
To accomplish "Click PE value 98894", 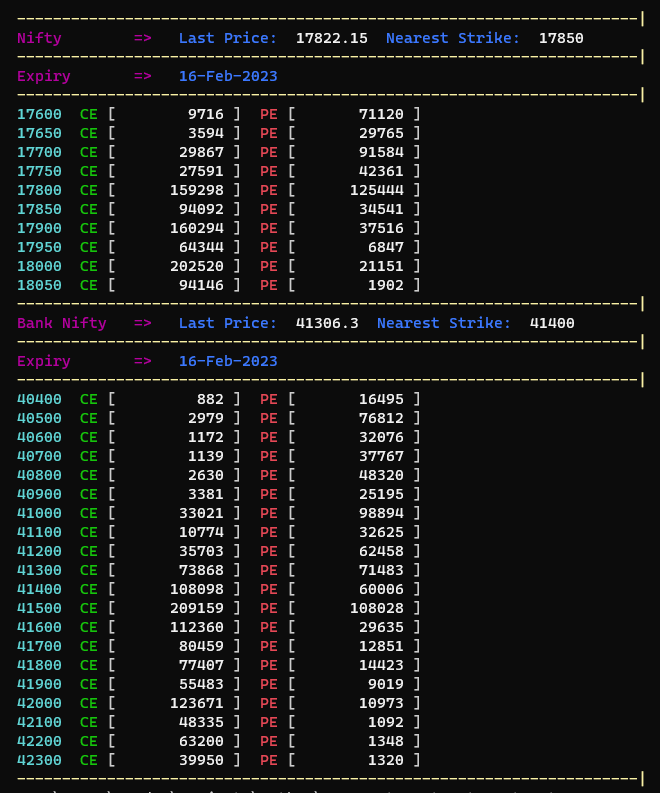I will pyautogui.click(x=381, y=513).
